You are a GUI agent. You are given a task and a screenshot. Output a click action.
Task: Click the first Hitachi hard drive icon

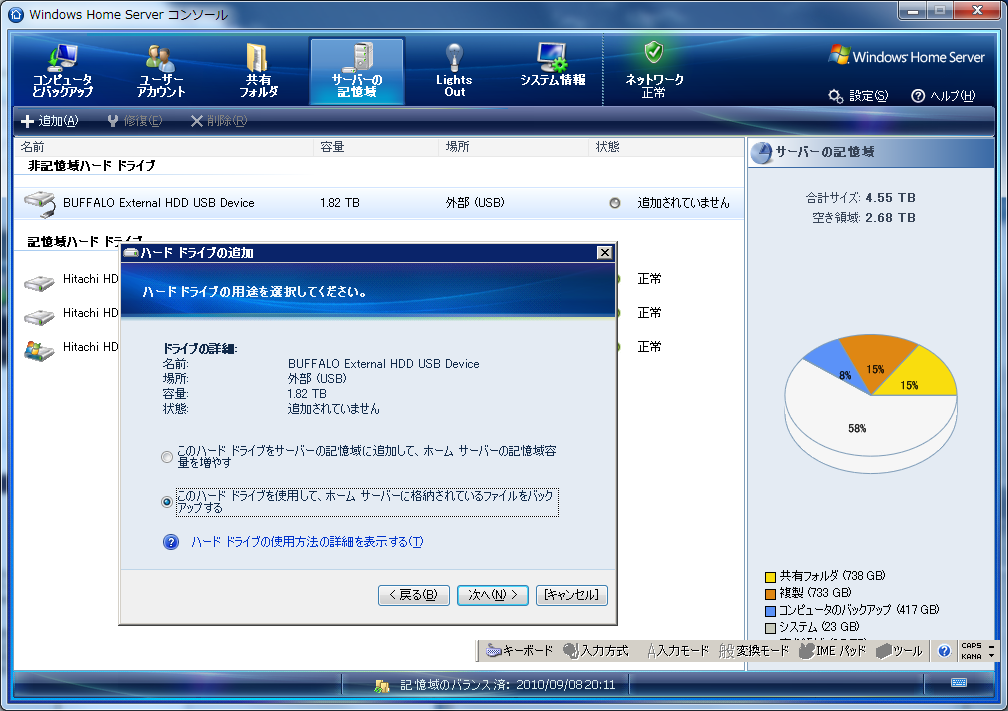click(x=39, y=282)
